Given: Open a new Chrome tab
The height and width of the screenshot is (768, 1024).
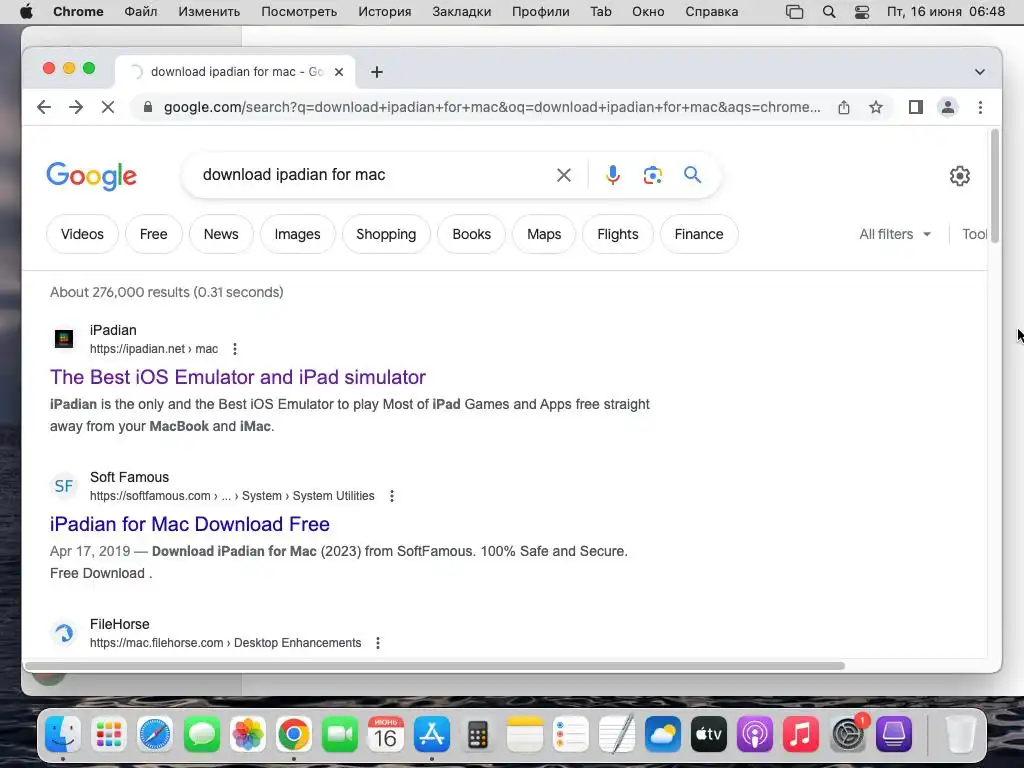Looking at the screenshot, I should point(376,72).
